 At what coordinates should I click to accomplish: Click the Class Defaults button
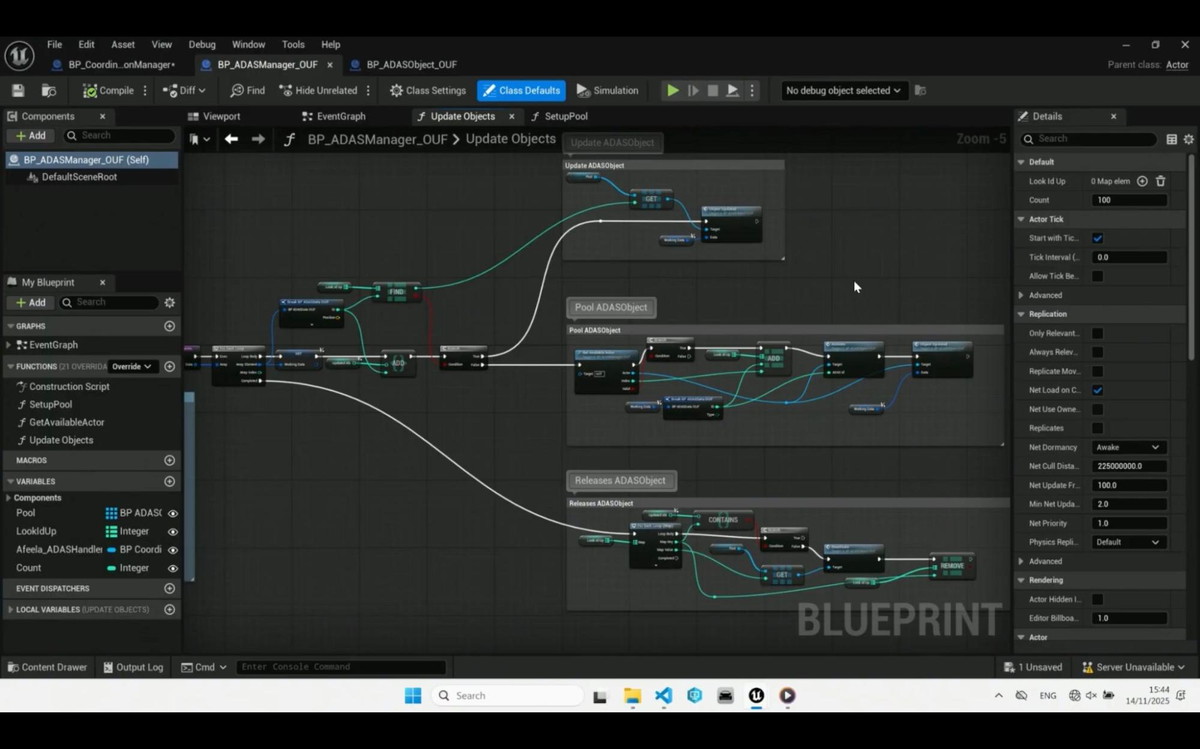521,90
